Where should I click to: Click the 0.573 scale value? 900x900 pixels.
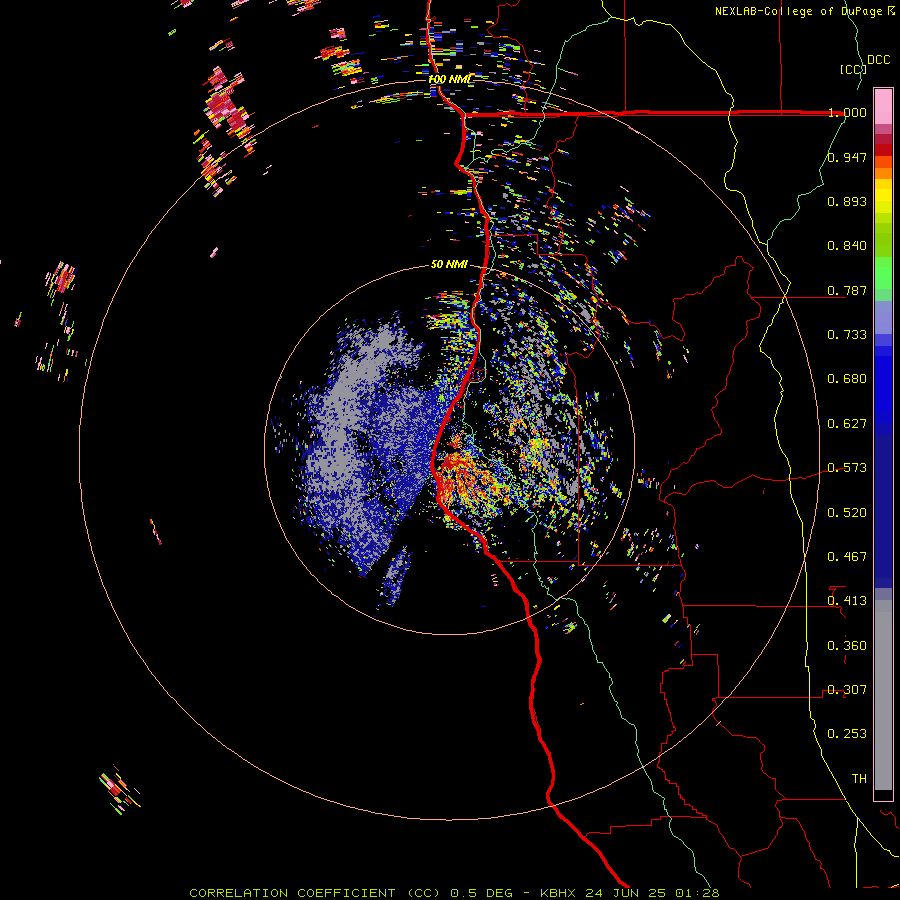click(x=847, y=468)
